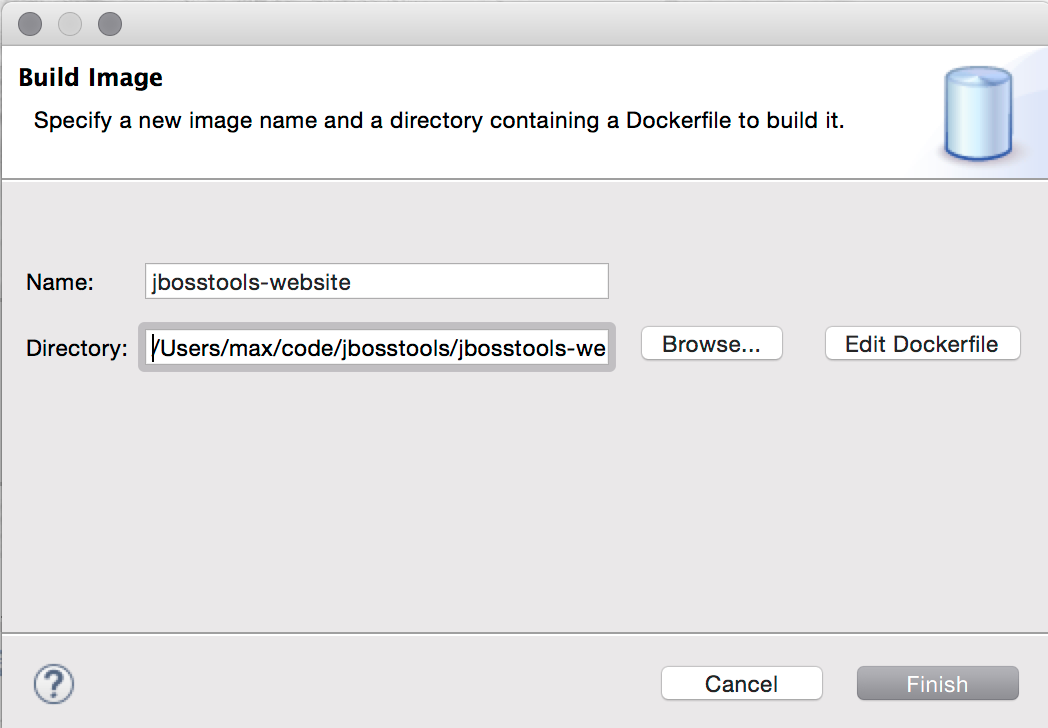The width and height of the screenshot is (1048, 728).
Task: Click the "/Users/max" portion of the directory path
Action: point(200,348)
